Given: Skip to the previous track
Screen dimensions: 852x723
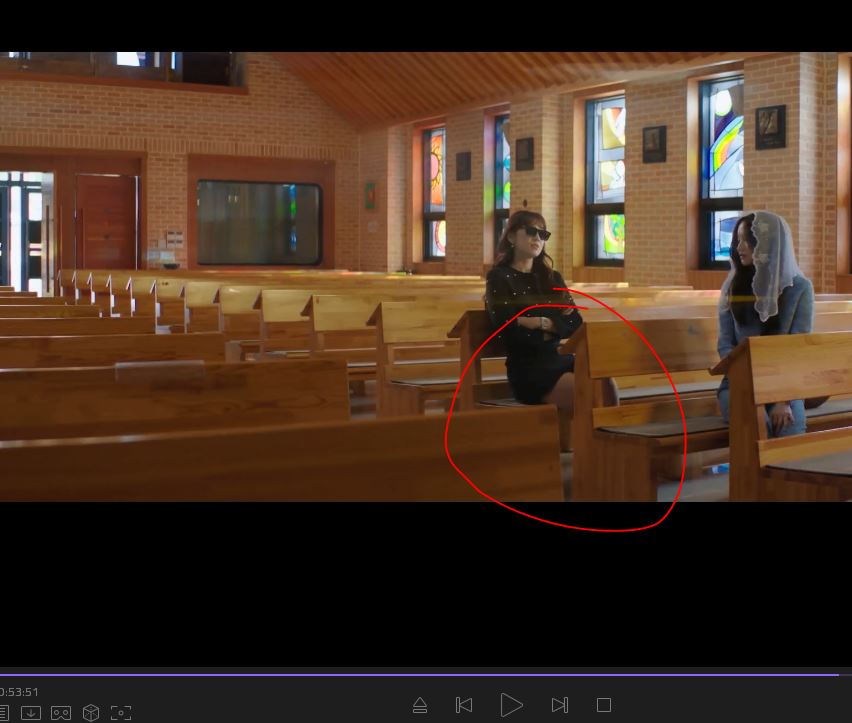Looking at the screenshot, I should click(x=464, y=705).
